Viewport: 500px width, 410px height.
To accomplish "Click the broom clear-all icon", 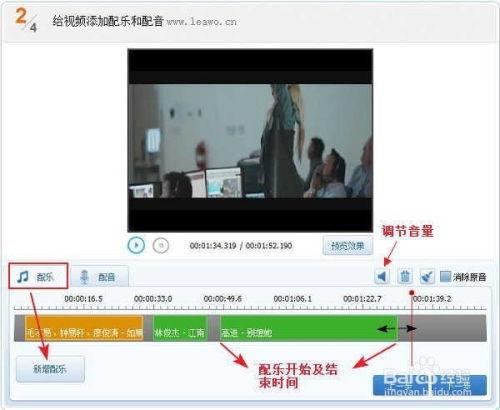I will click(x=427, y=276).
